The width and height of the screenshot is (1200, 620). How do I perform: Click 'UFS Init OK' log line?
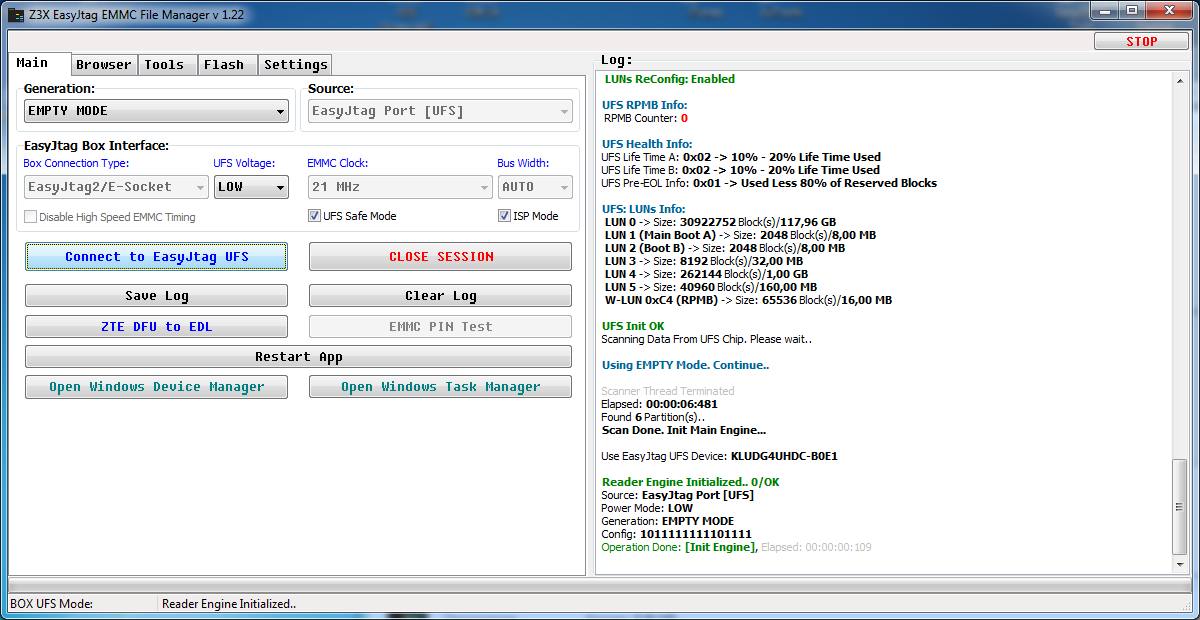(x=633, y=326)
